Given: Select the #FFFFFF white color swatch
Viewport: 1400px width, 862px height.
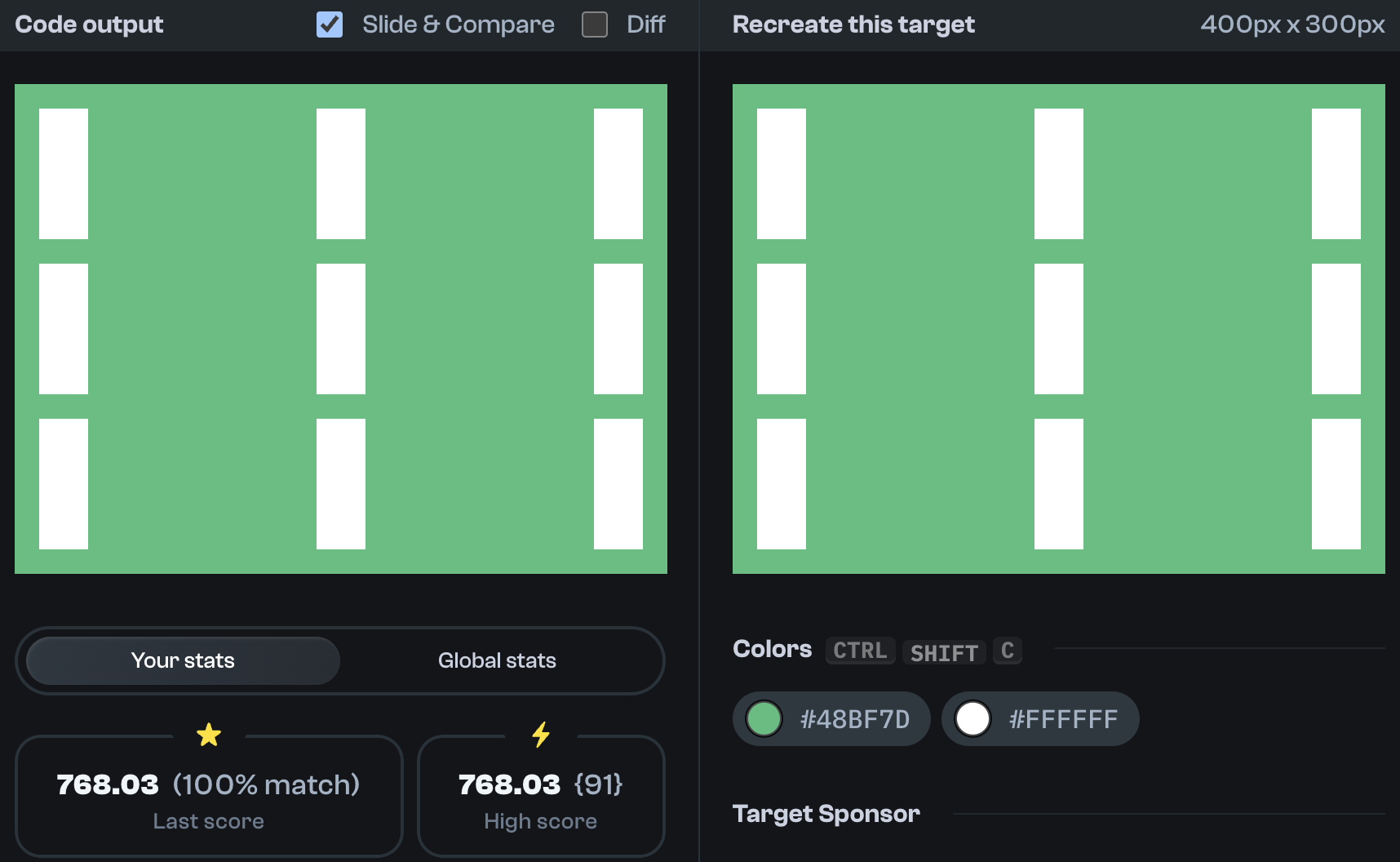Looking at the screenshot, I should pos(1040,718).
